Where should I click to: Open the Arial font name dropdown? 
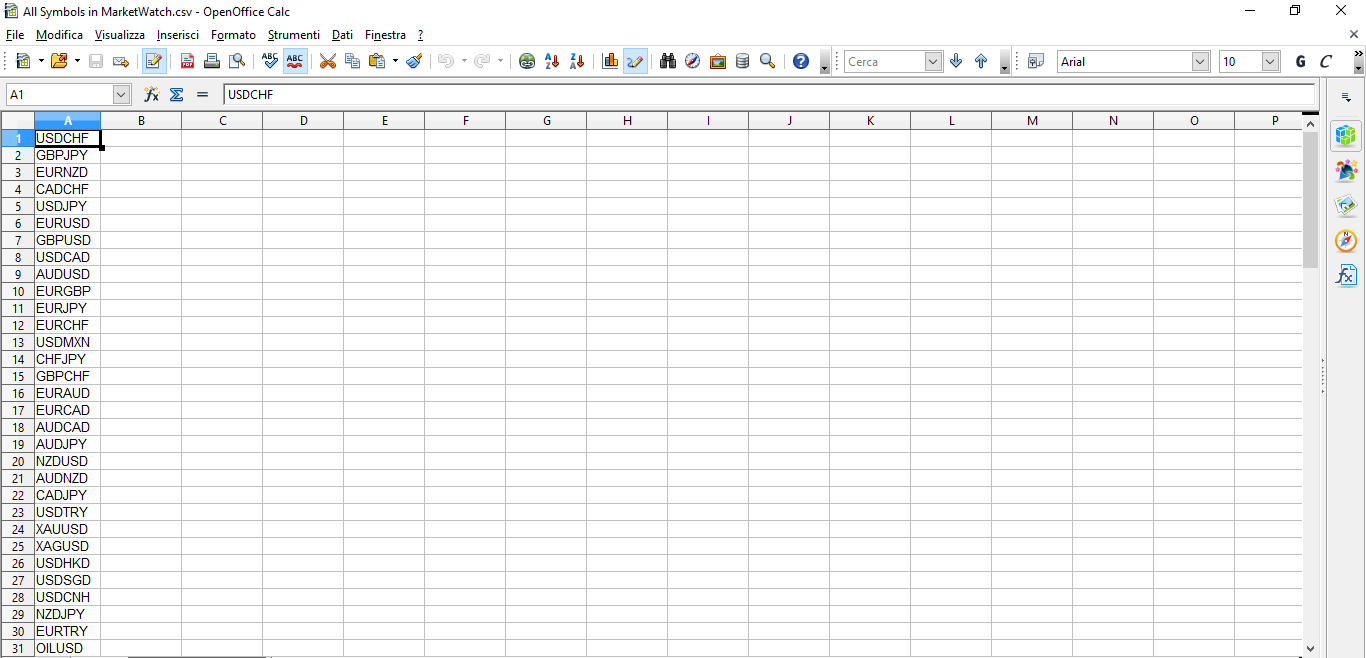pos(1200,61)
